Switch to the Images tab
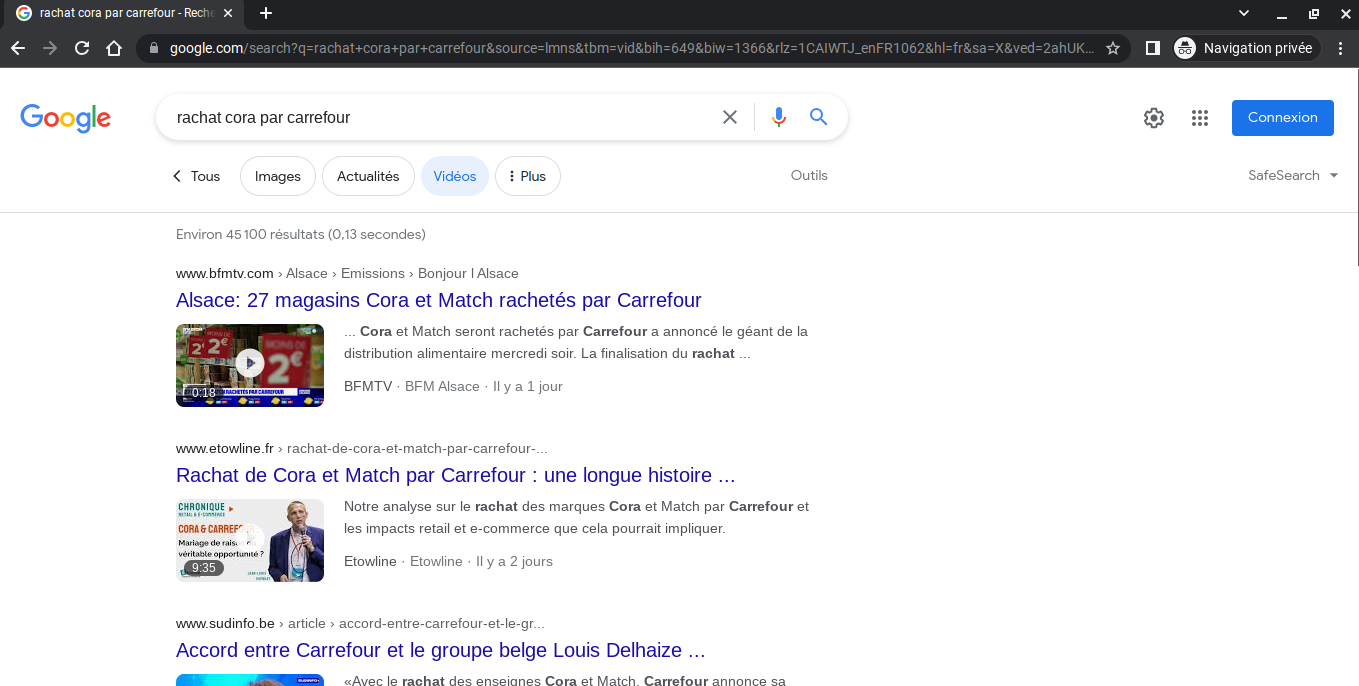Image resolution: width=1359 pixels, height=686 pixels. tap(278, 176)
